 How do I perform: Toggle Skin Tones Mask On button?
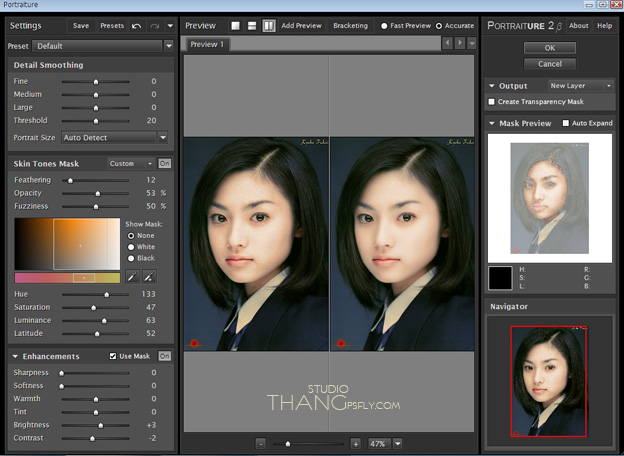pos(164,164)
